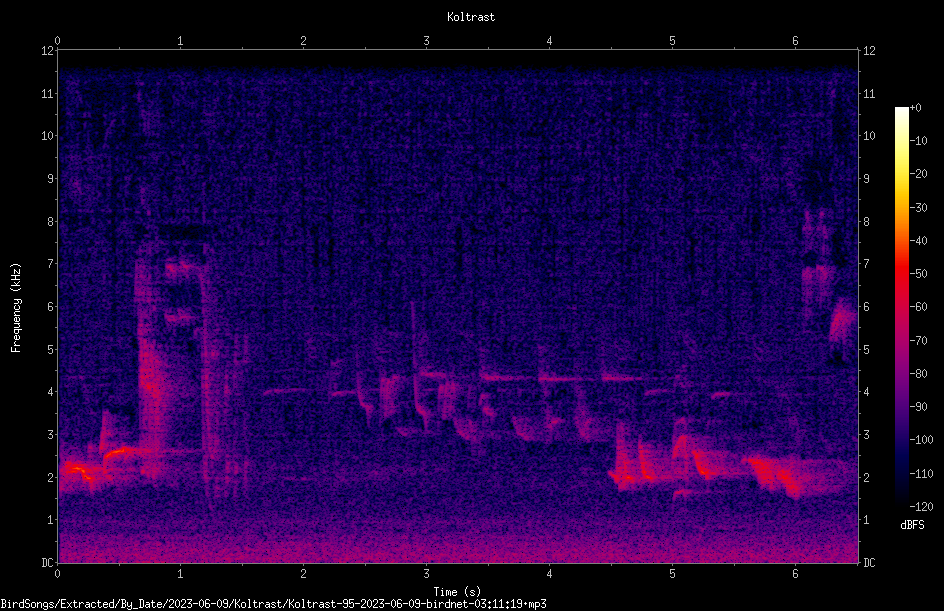Click the "9" tick on the left frequency axis
The image size is (944, 611).
[50, 179]
